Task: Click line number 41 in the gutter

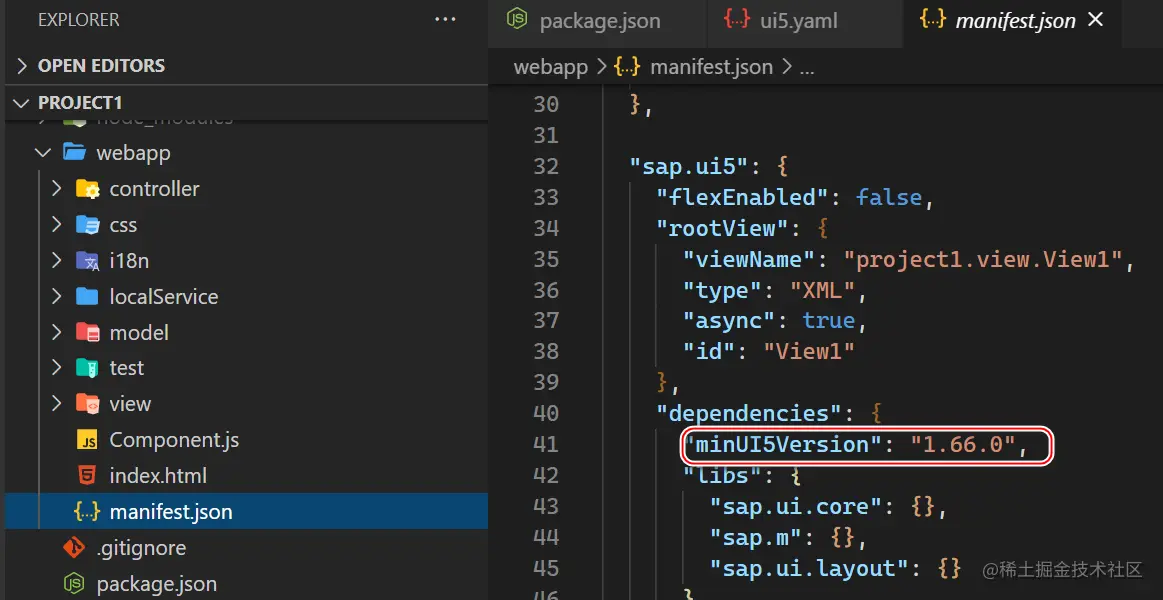Action: pyautogui.click(x=546, y=444)
